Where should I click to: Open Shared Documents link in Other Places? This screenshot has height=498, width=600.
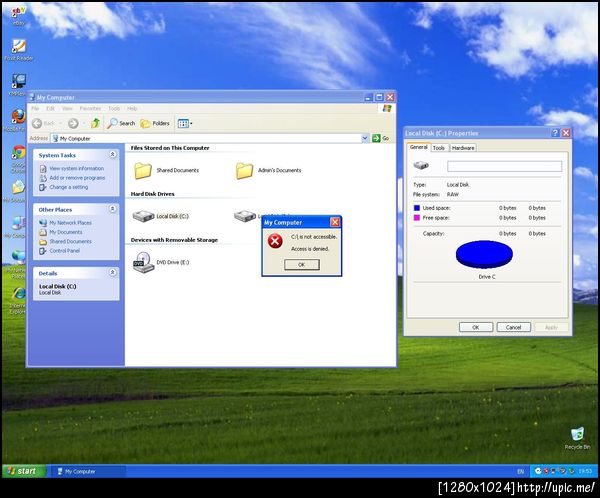[x=70, y=242]
